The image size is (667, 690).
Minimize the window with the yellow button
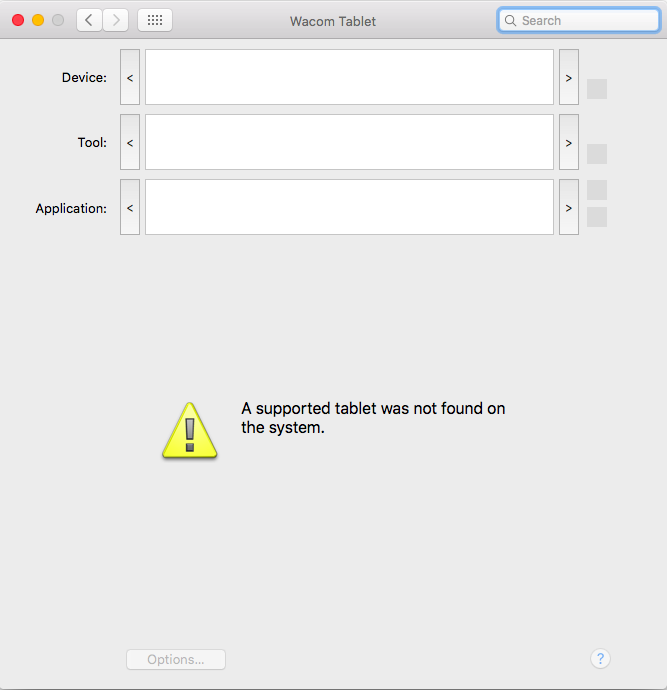38,20
